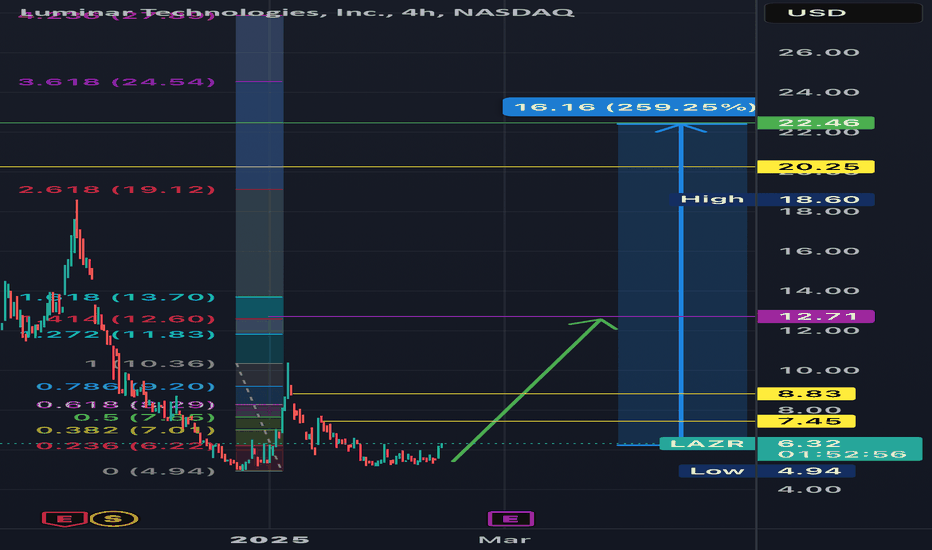This screenshot has width=932, height=550.
Task: Click the yellow S split marker
Action: tap(114, 518)
